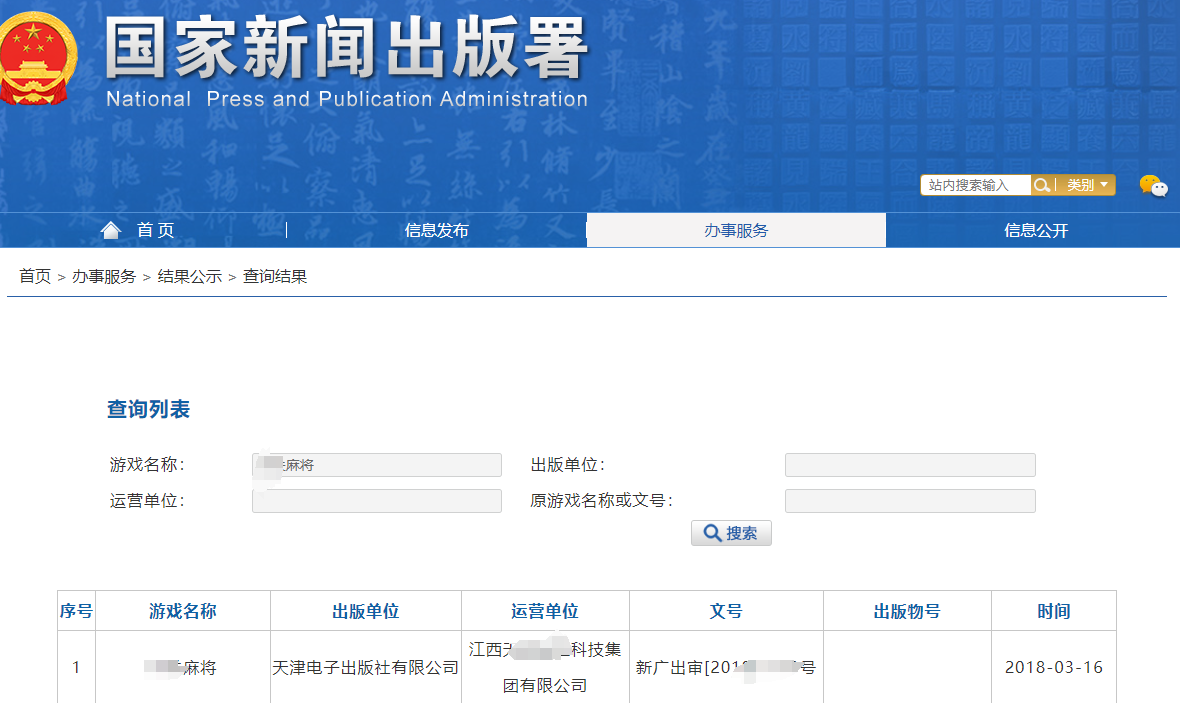
Task: Switch to the 信息发布 nav tab
Action: [436, 230]
